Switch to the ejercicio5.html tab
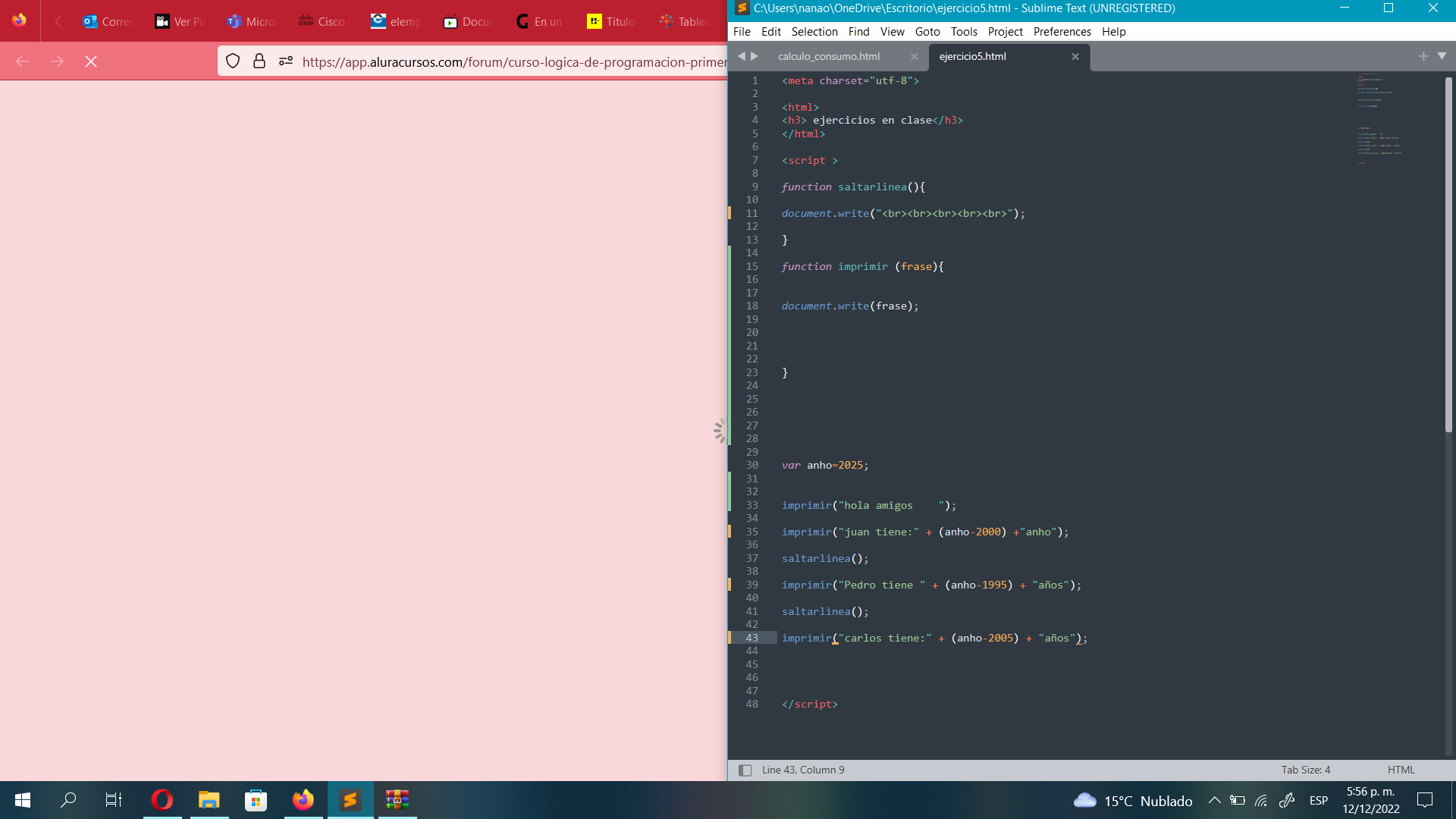This screenshot has width=1456, height=819. tap(973, 57)
